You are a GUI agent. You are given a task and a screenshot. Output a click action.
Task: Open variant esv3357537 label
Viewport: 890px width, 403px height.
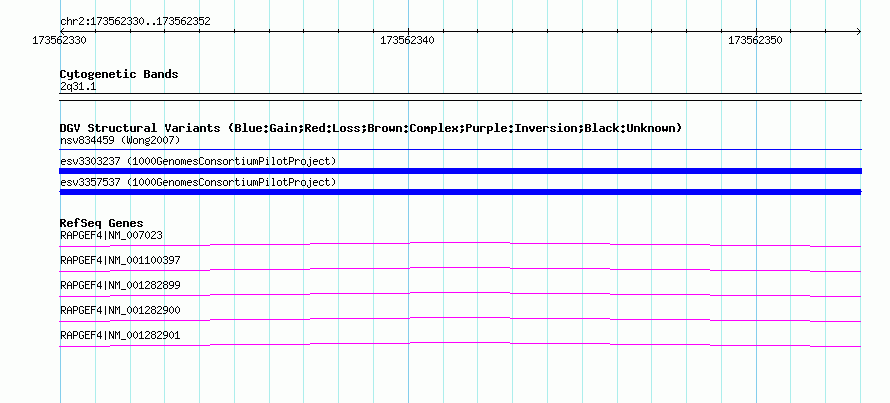point(198,182)
